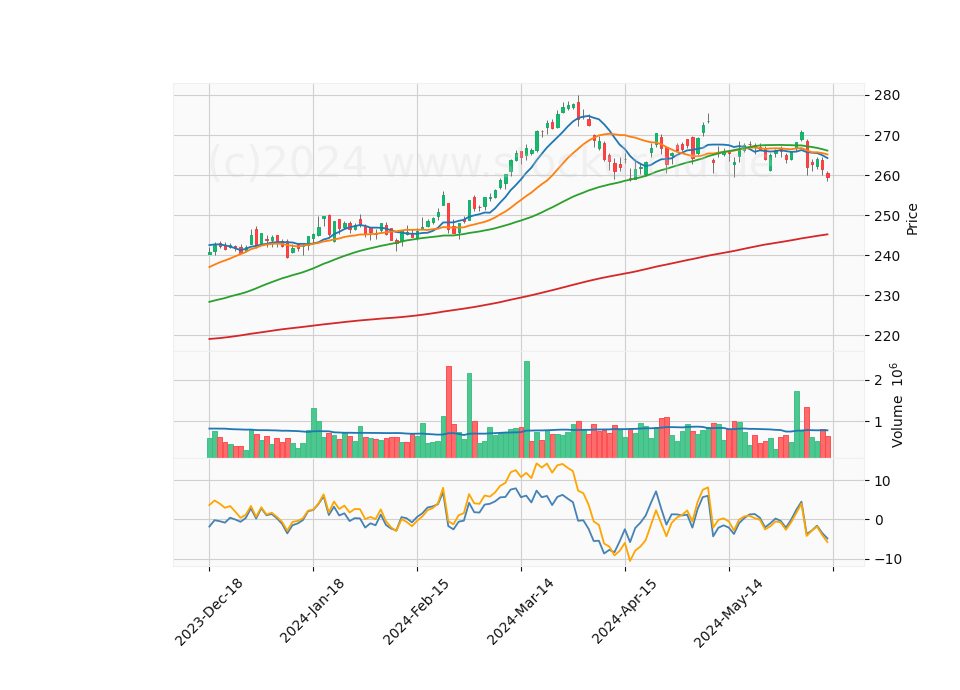Image resolution: width=960 pixels, height=690 pixels.
Task: Click the 2024-Feb-15 date label
Action: pos(416,612)
